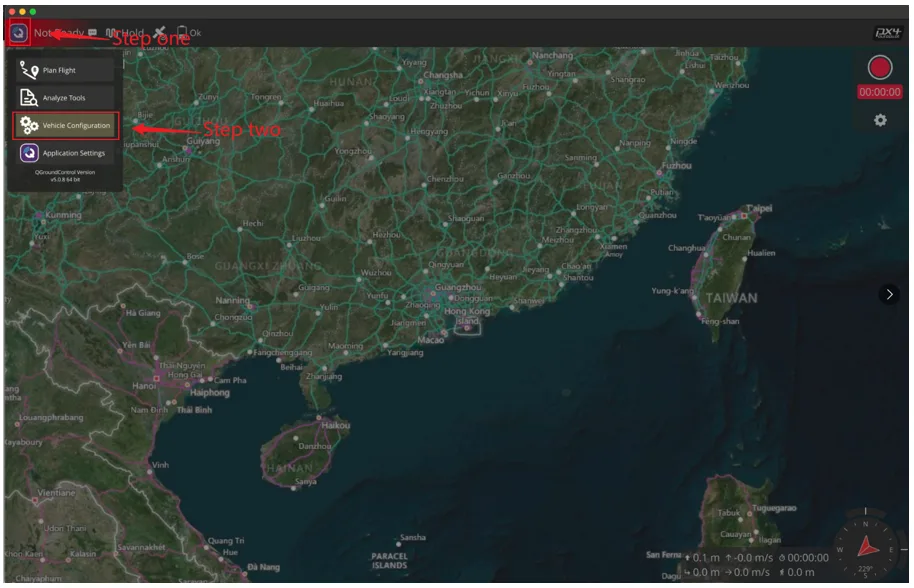Open the Analyze Tools menu entry

(65, 97)
